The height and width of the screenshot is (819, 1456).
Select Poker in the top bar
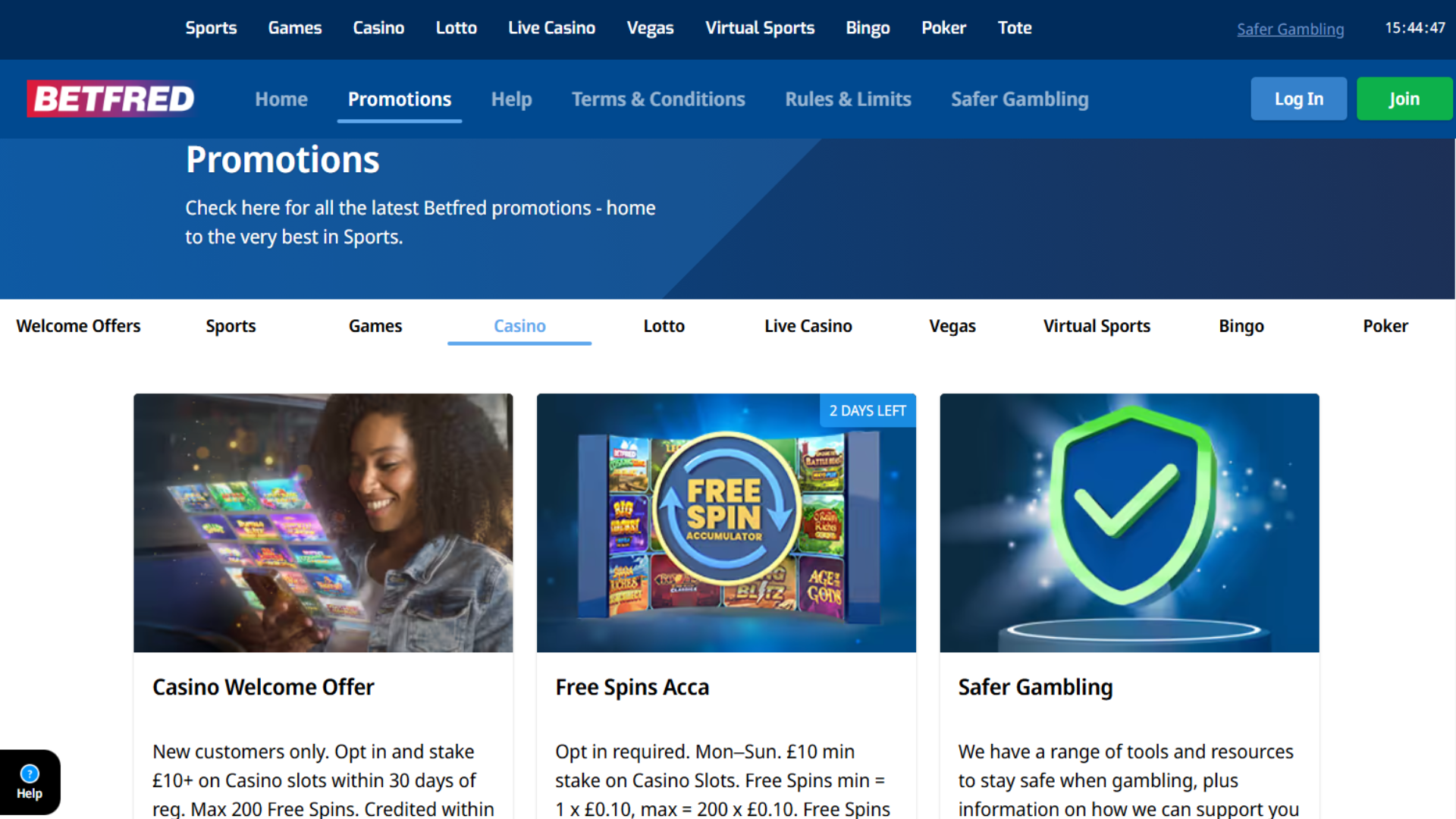[944, 28]
